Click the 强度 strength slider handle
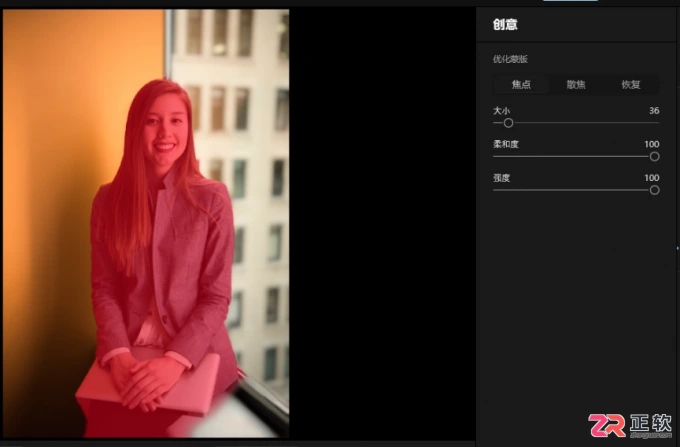Viewport: 680px width, 447px height. coord(654,190)
